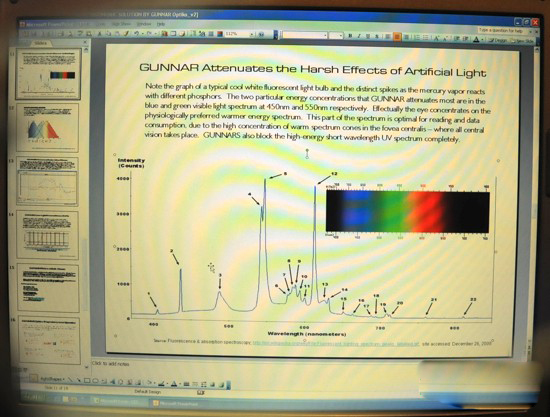The image size is (550, 417).
Task: Open the Font name combo box
Action: point(305,35)
